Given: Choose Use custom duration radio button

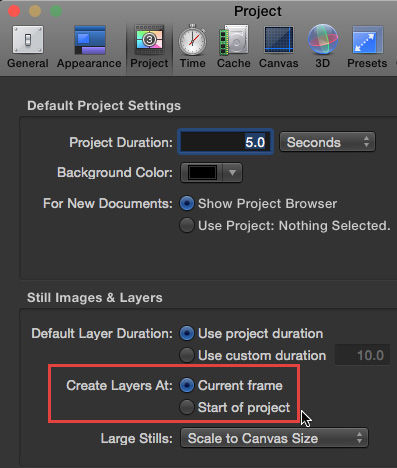Looking at the screenshot, I should 187,355.
